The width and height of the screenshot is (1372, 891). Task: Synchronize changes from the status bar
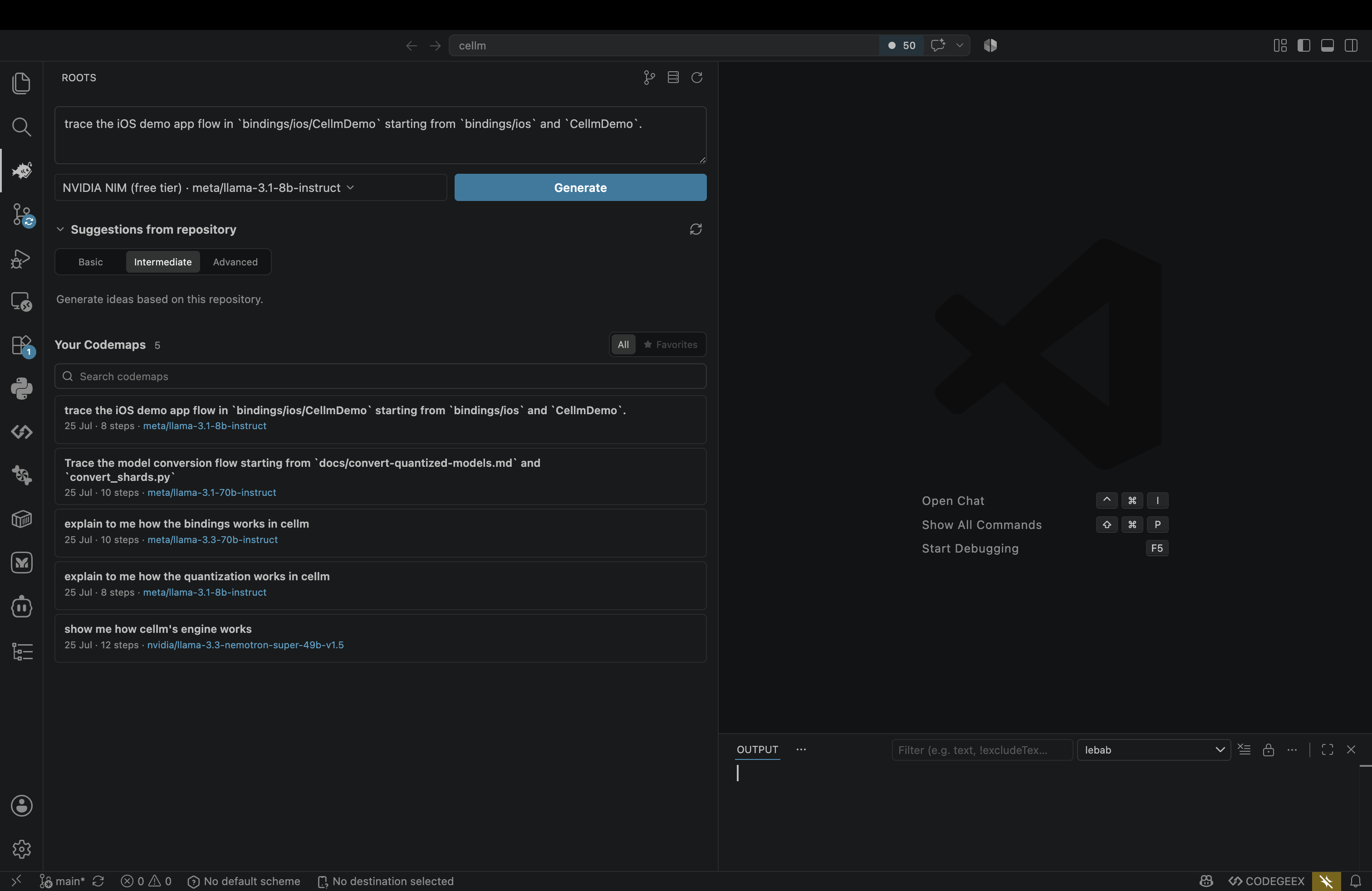coord(98,881)
